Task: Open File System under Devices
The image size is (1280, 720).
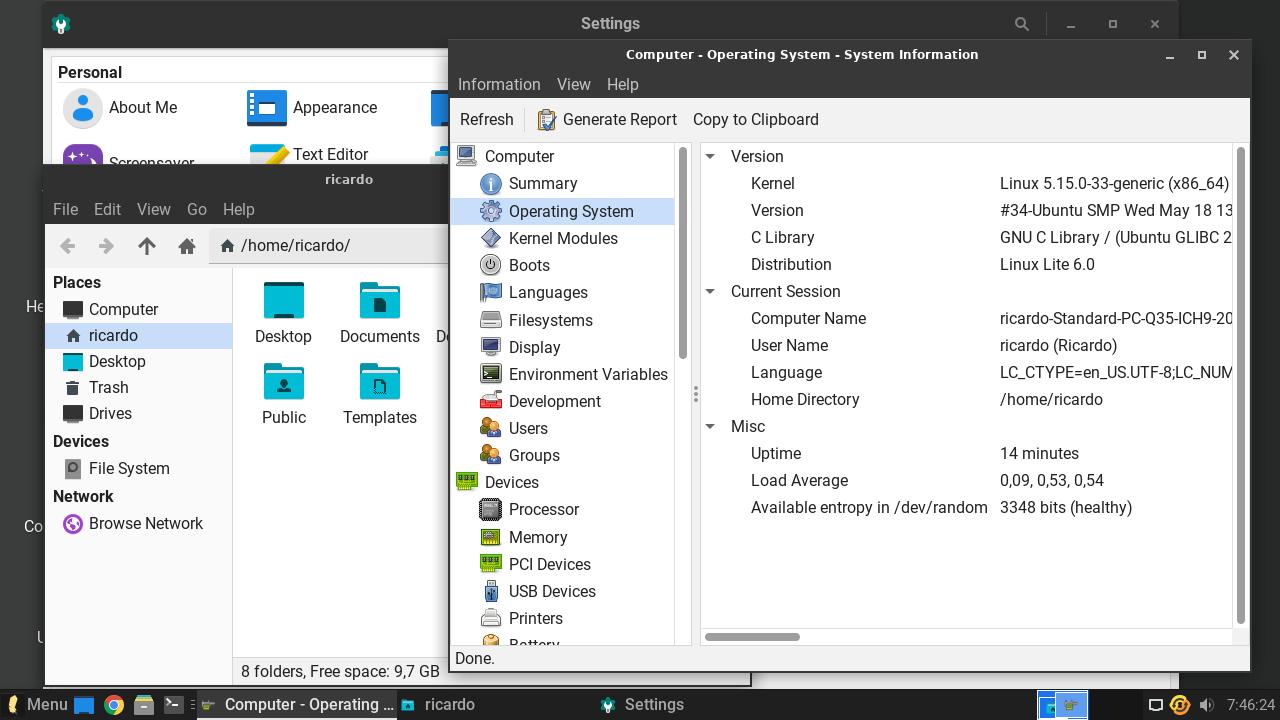Action: coord(139,469)
